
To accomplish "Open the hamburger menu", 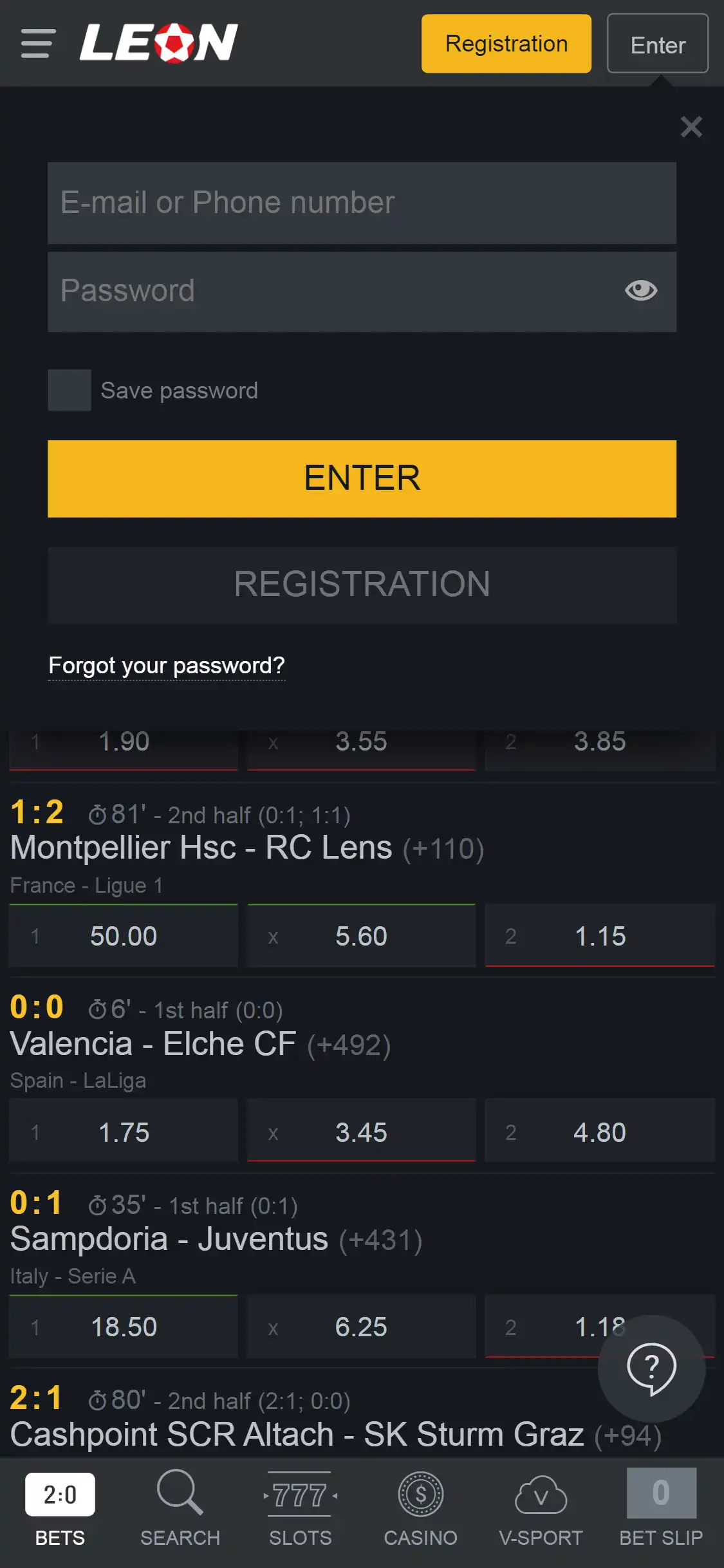I will [x=37, y=43].
